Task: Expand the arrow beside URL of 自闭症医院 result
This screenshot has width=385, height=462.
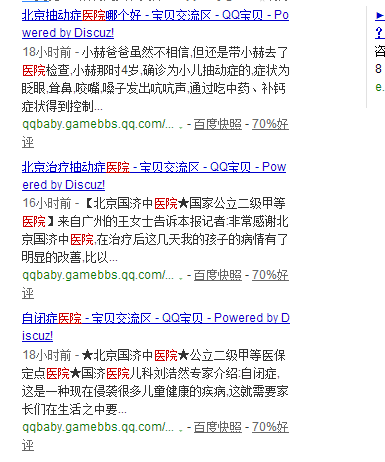Action: [x=180, y=430]
